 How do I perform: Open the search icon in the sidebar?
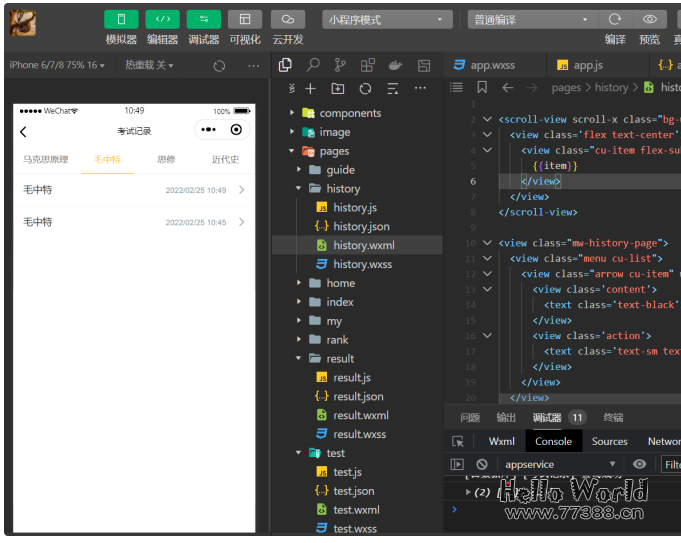pos(313,65)
